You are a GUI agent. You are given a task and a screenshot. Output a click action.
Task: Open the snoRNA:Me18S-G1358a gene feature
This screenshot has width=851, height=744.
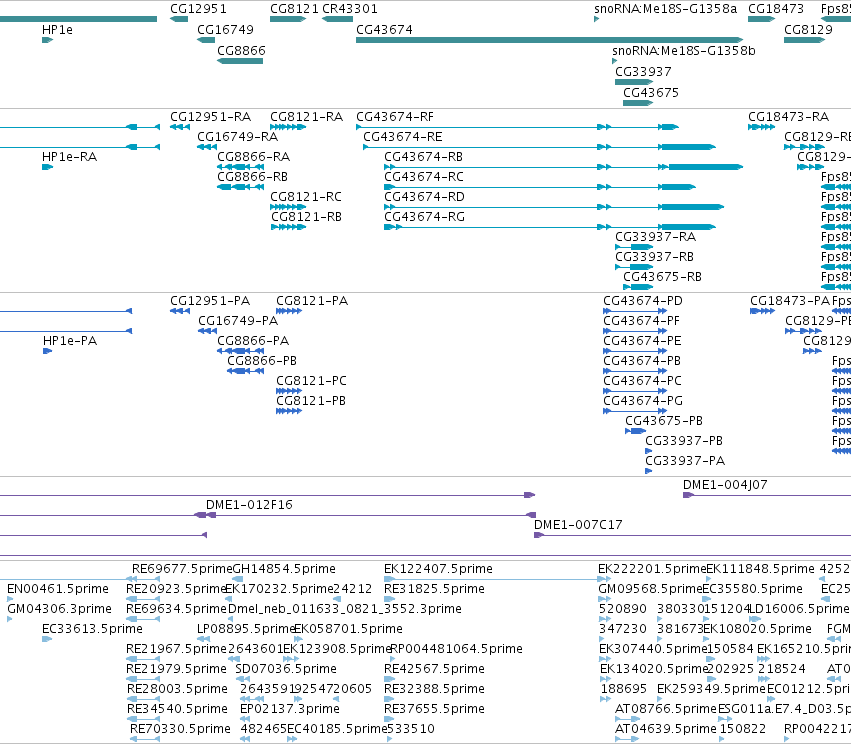596,19
